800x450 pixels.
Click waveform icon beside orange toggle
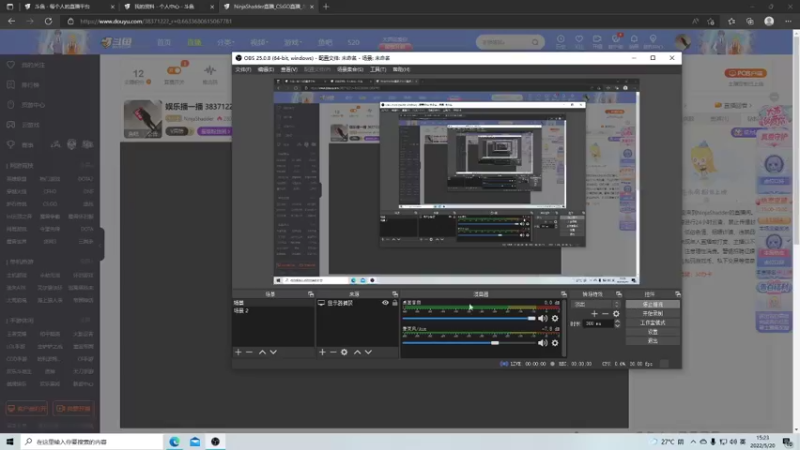(x=210, y=70)
